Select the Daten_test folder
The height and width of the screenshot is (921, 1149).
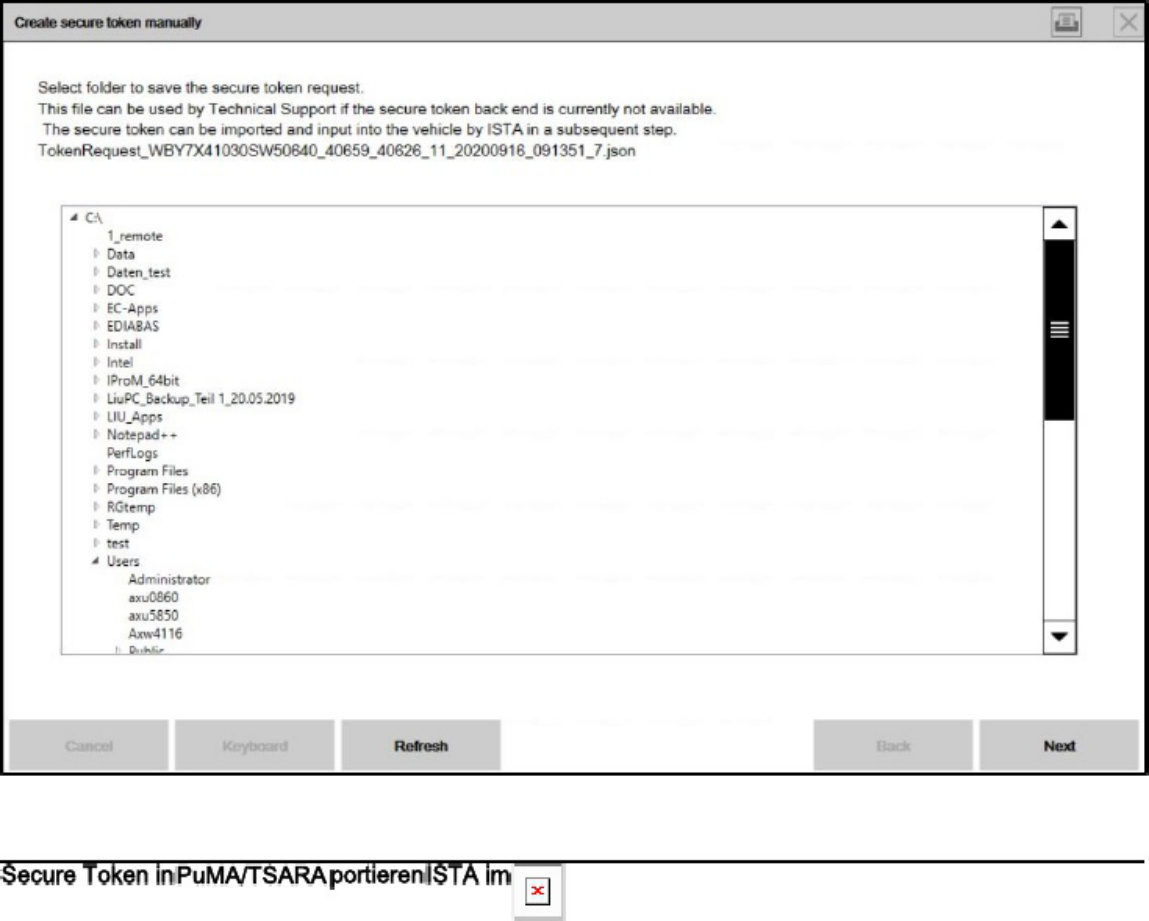138,272
